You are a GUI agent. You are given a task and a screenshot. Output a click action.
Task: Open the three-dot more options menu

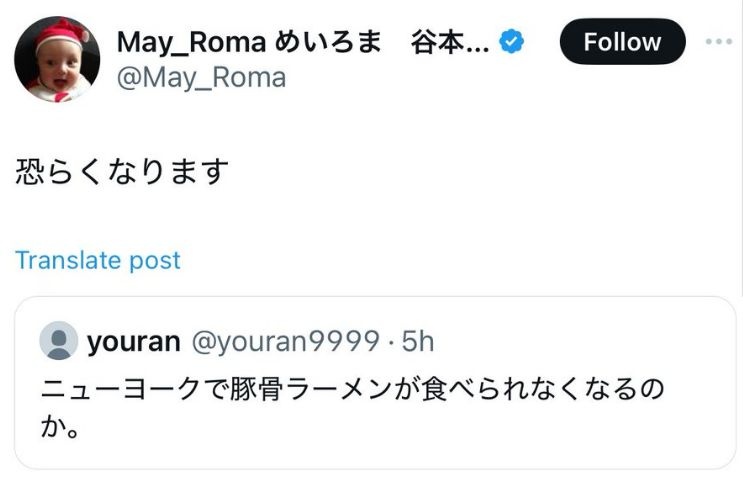coord(719,42)
